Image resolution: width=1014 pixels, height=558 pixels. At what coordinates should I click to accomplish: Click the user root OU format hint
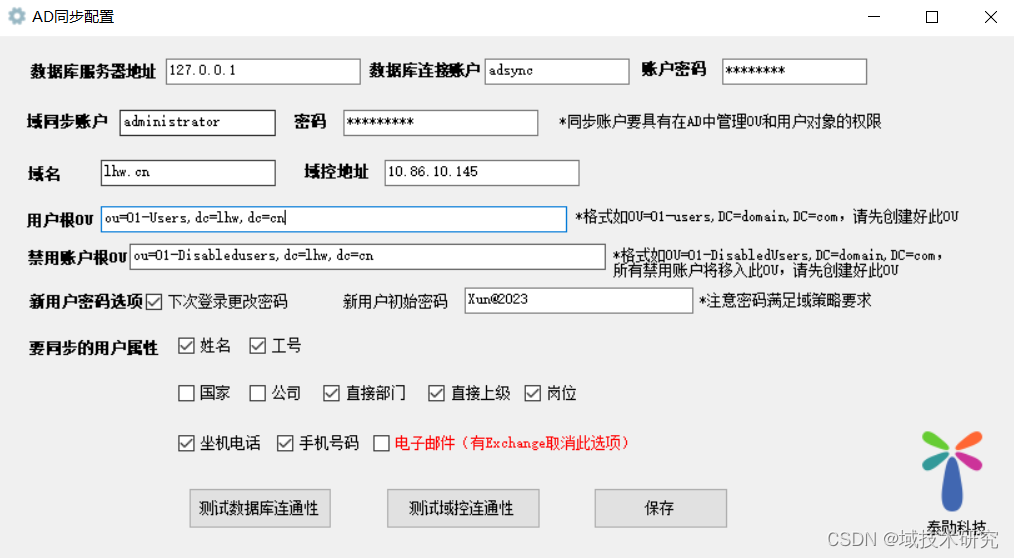[x=766, y=217]
